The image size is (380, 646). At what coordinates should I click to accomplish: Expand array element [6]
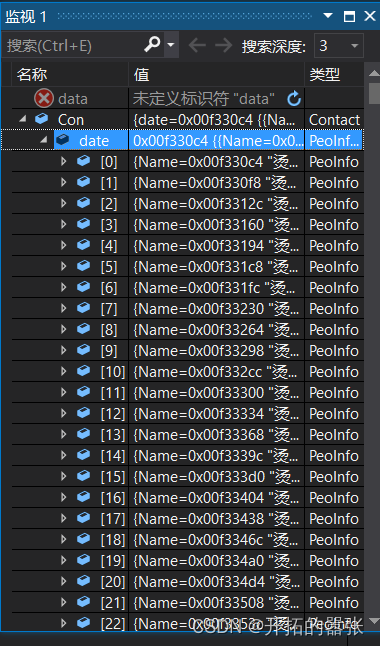[63, 287]
